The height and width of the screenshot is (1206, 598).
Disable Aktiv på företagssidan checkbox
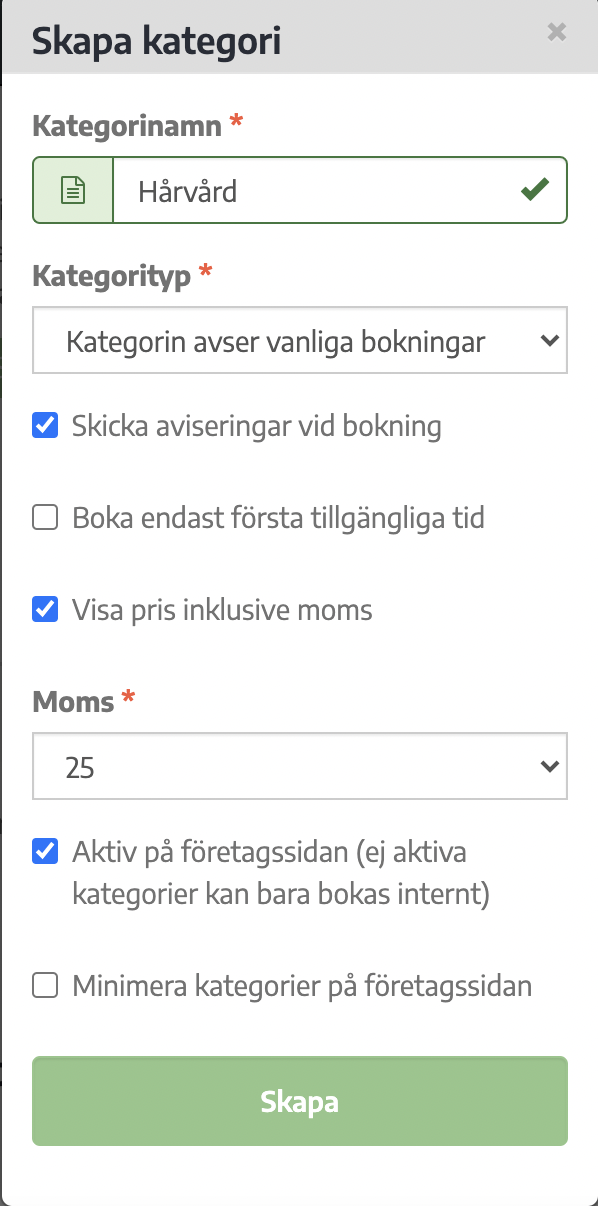[45, 852]
